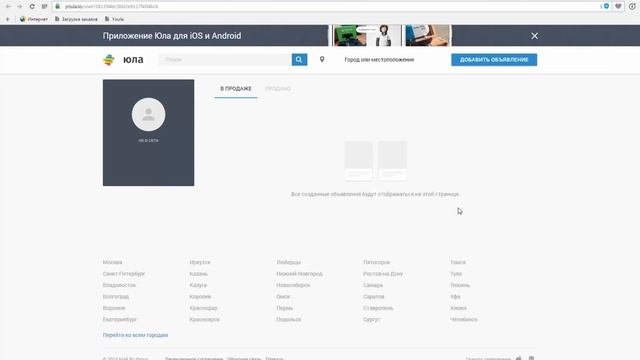640x360 pixels.
Task: Go forward with the browser forward arrow
Action: [x=20, y=7]
